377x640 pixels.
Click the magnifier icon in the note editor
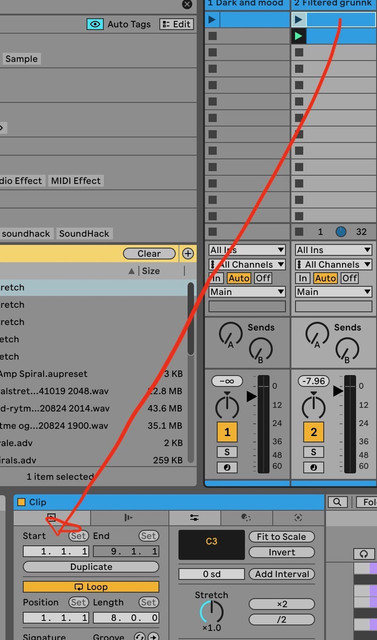337,502
